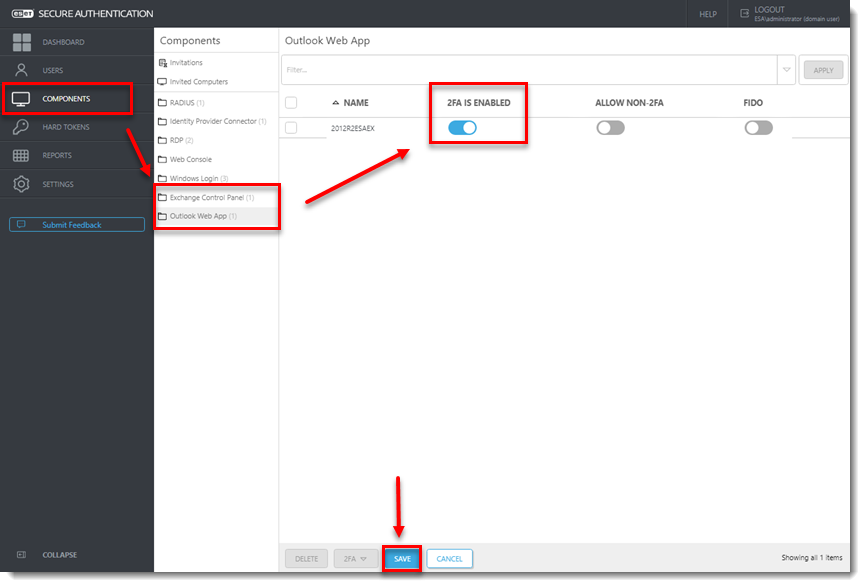Click the Collapse sidebar icon
Screen dimensions: 865x587
tap(22, 554)
